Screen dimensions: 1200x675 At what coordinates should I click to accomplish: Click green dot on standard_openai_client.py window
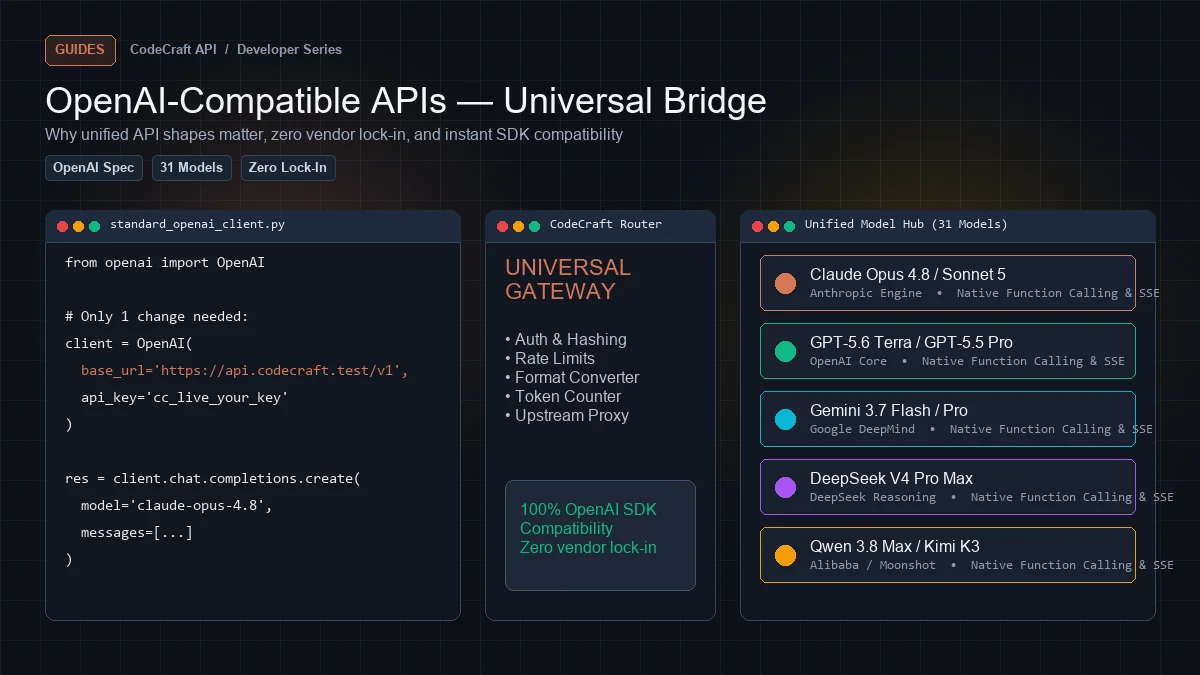click(x=94, y=226)
